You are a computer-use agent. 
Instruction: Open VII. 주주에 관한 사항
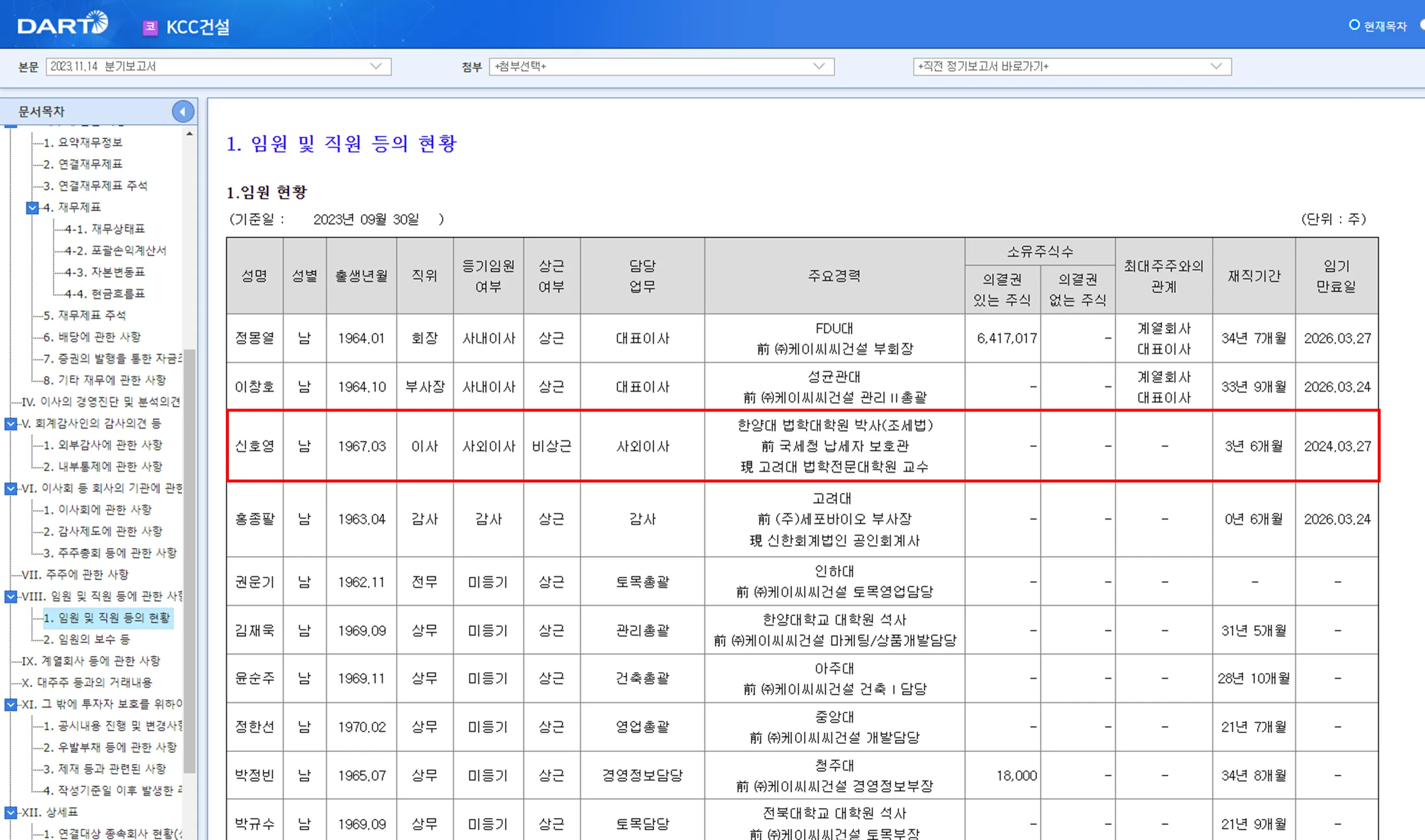pos(75,574)
